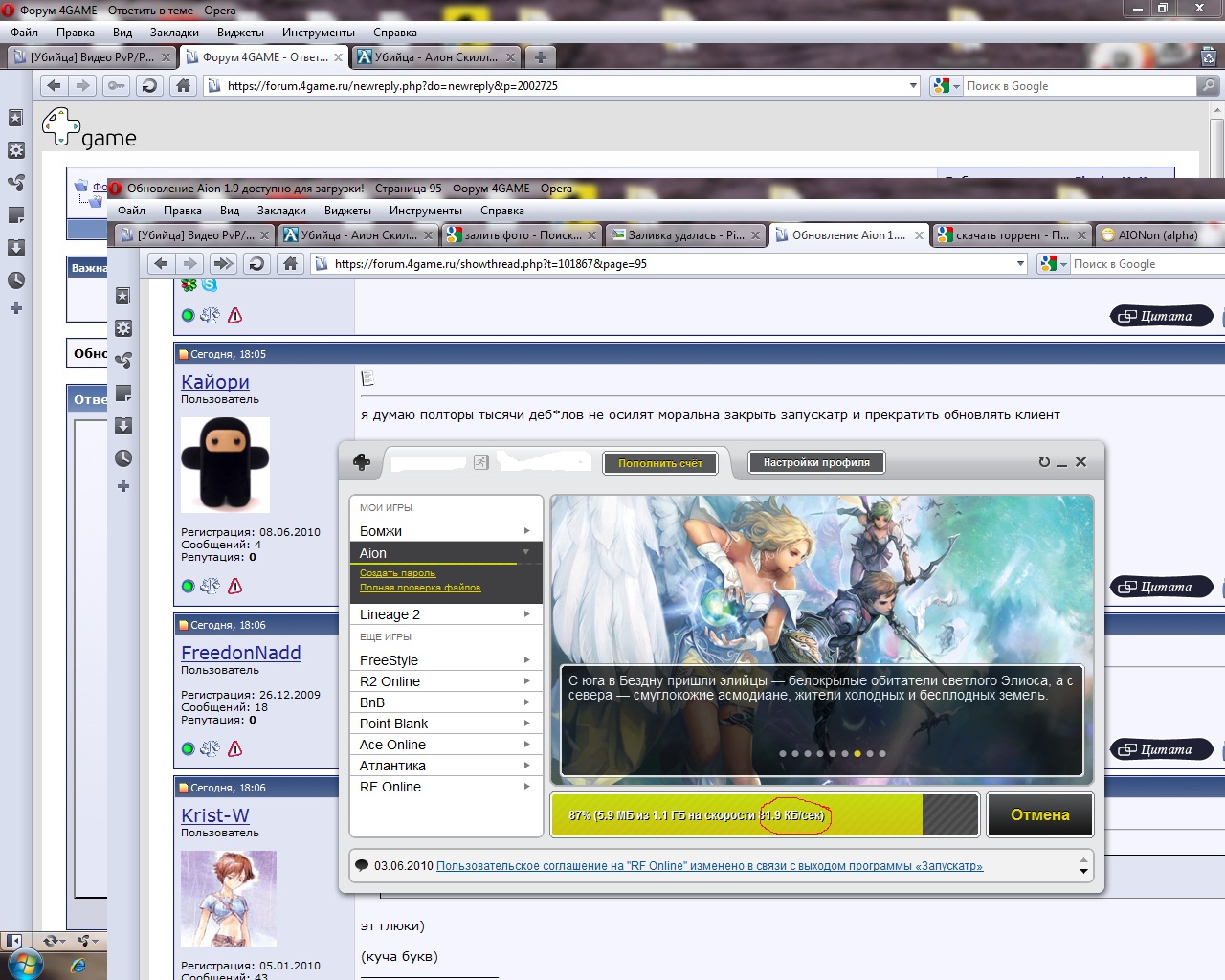Expand the R2 Online game entry arrow
Viewport: 1225px width, 980px height.
pyautogui.click(x=526, y=681)
